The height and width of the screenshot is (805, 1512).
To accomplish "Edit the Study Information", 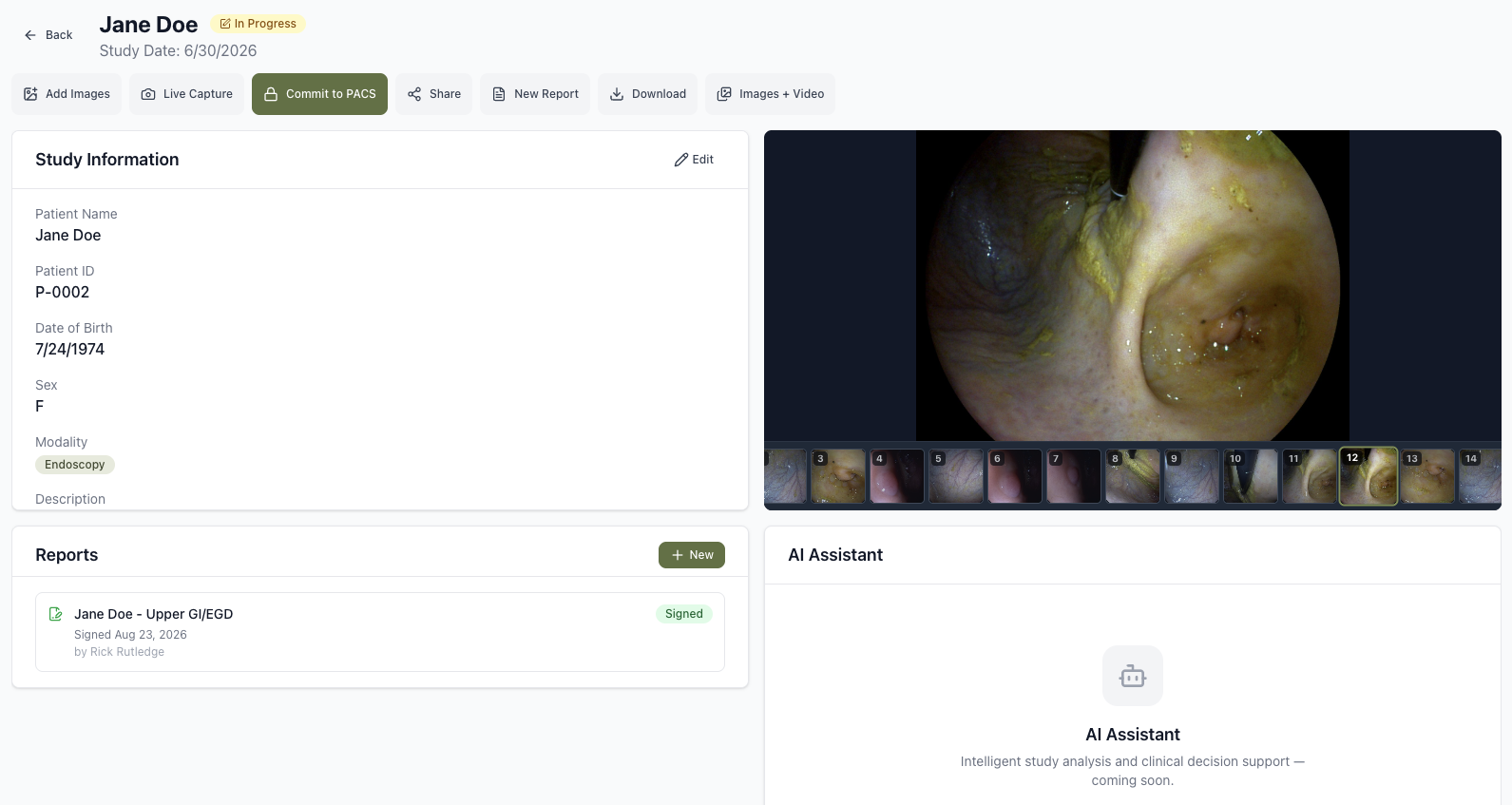I will pyautogui.click(x=694, y=160).
